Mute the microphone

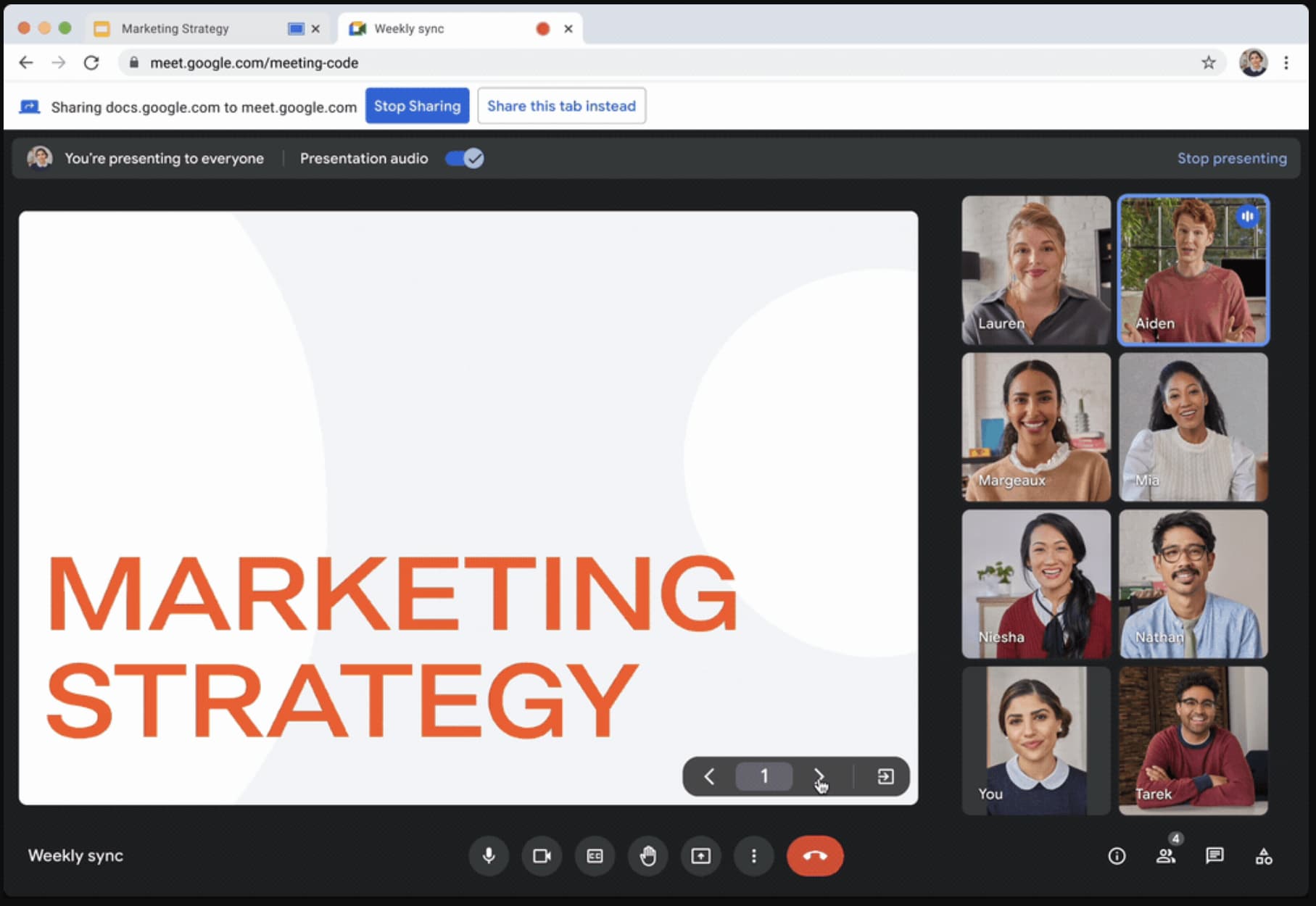489,856
